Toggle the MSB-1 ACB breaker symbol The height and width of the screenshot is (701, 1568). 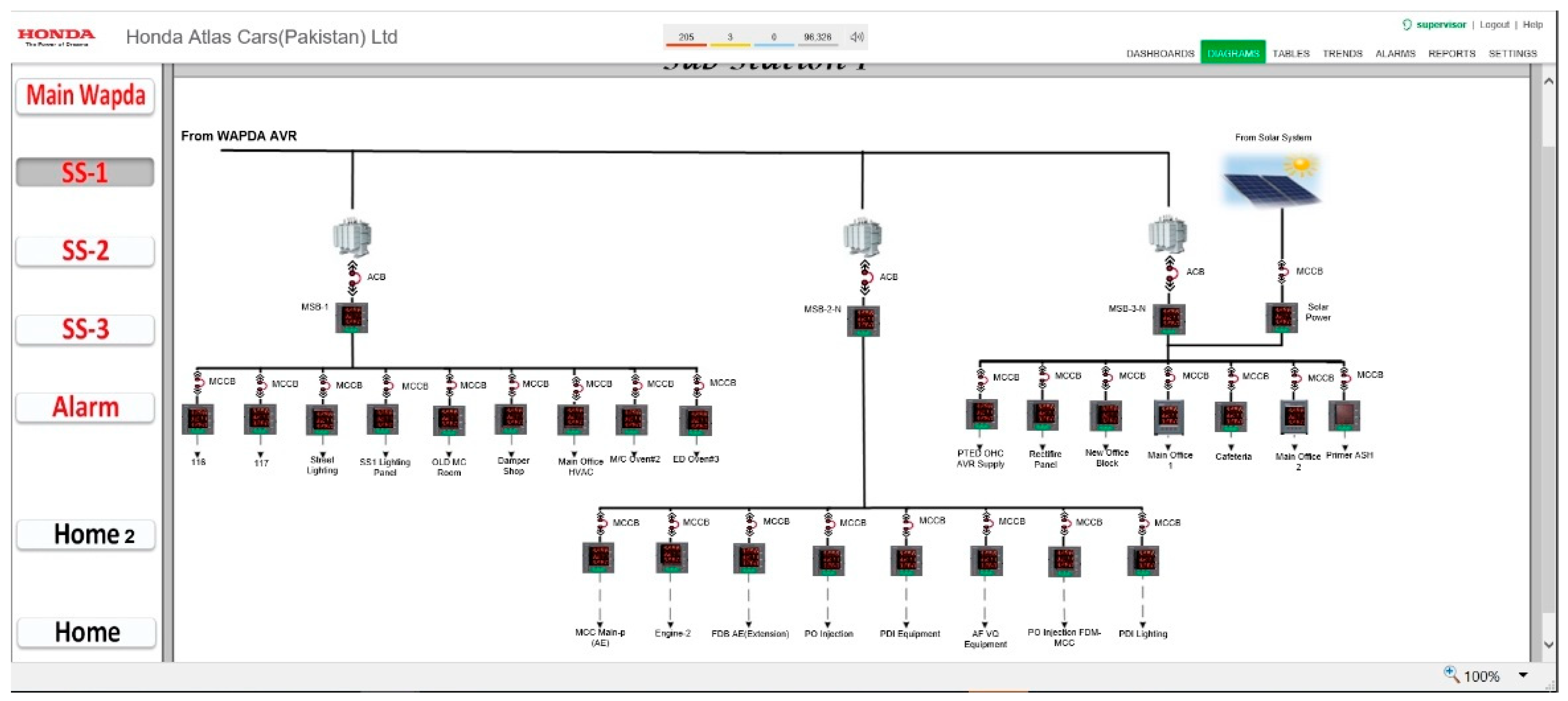(353, 278)
